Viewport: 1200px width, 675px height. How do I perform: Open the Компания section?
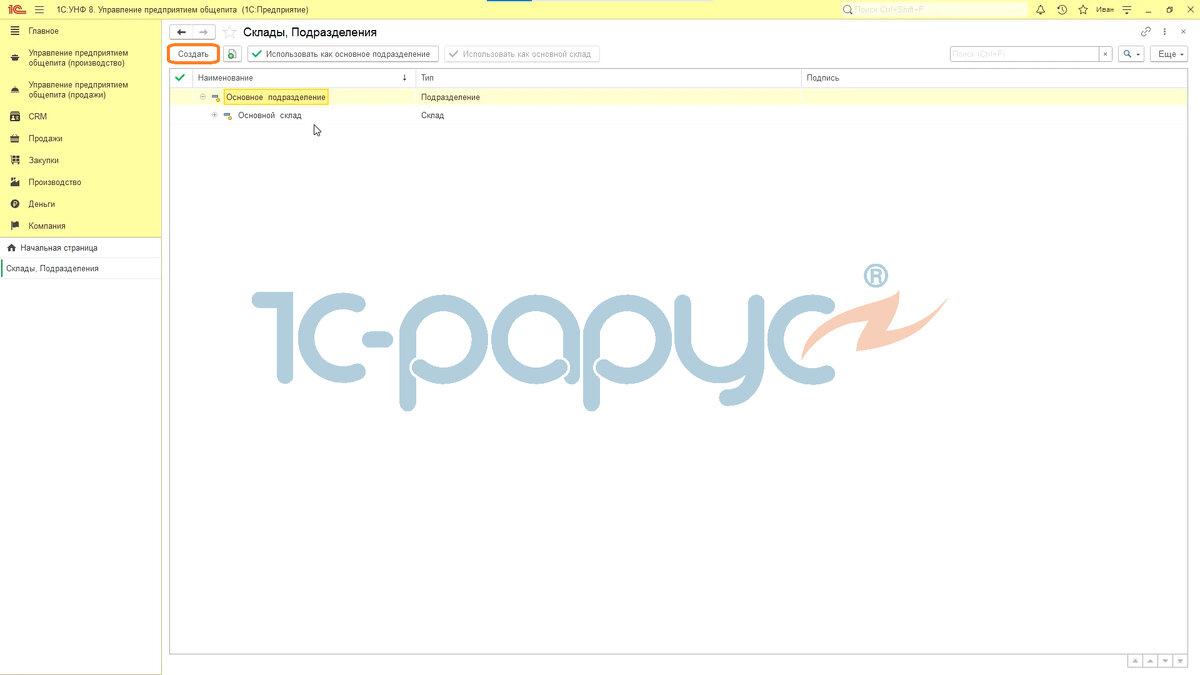click(80, 226)
